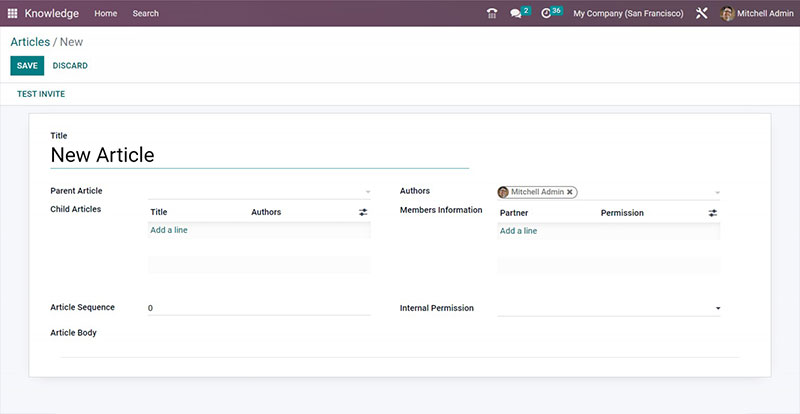The width and height of the screenshot is (800, 414).
Task: Click the developer tools wrench icon
Action: click(702, 13)
